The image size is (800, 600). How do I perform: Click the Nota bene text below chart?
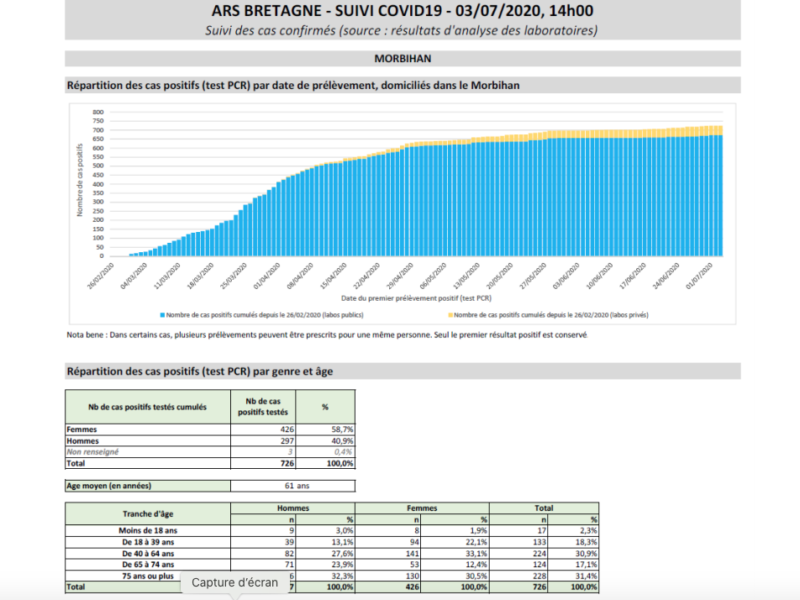[327, 335]
